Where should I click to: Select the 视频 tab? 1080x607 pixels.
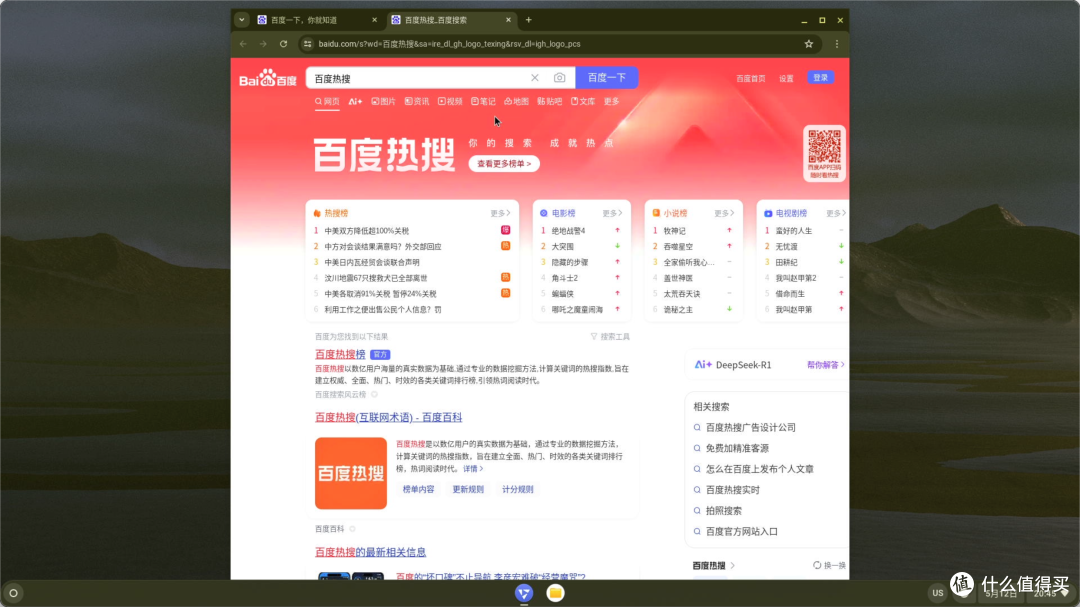pos(450,101)
